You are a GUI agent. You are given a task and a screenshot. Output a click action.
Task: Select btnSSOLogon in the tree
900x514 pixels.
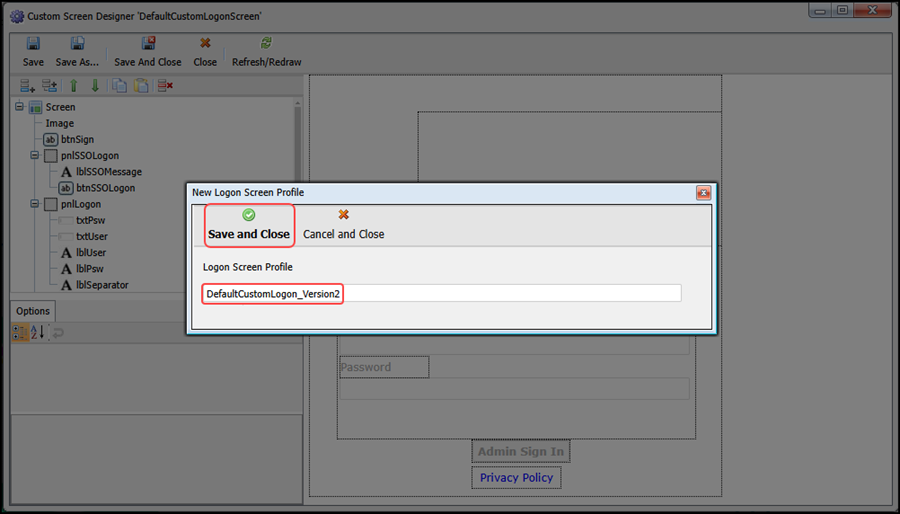click(105, 188)
